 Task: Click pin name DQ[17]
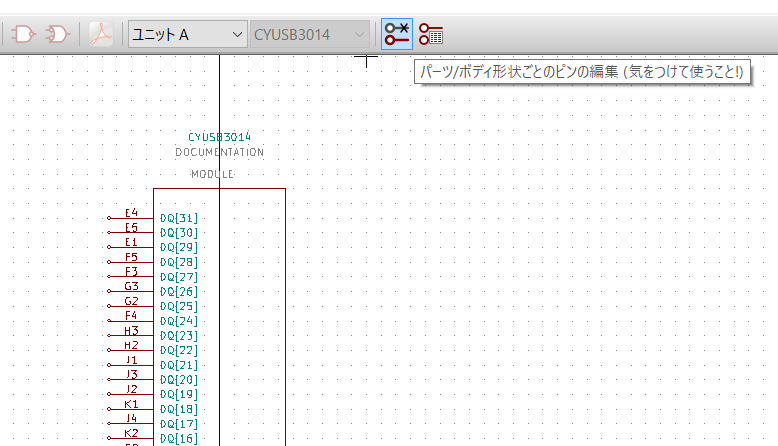pos(179,424)
